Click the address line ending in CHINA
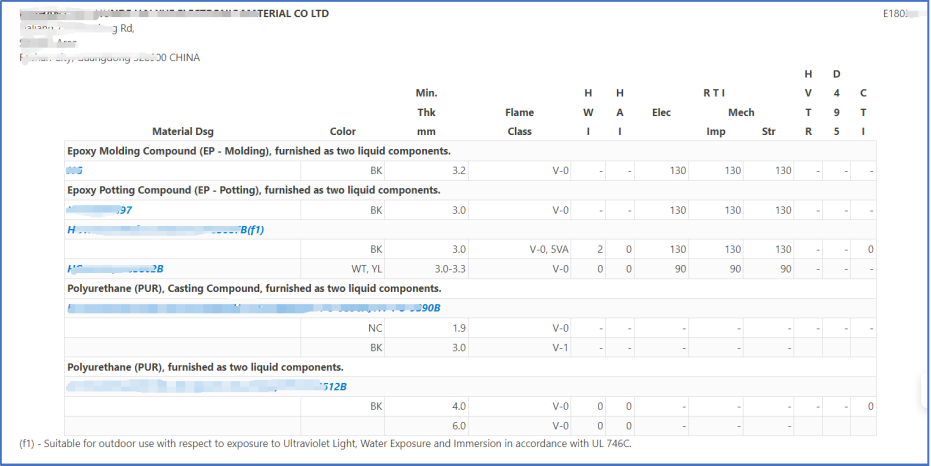The image size is (931, 466). pos(110,58)
